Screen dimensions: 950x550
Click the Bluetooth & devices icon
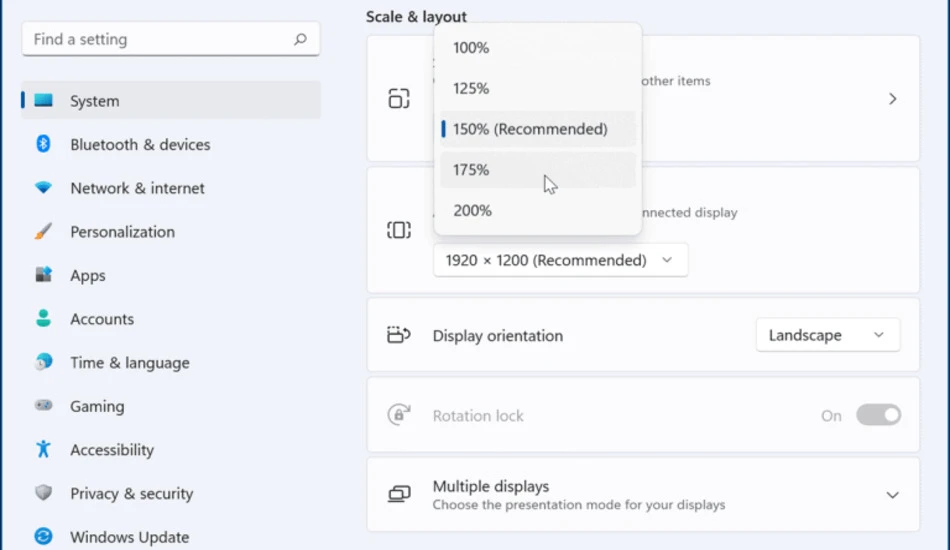[43, 144]
